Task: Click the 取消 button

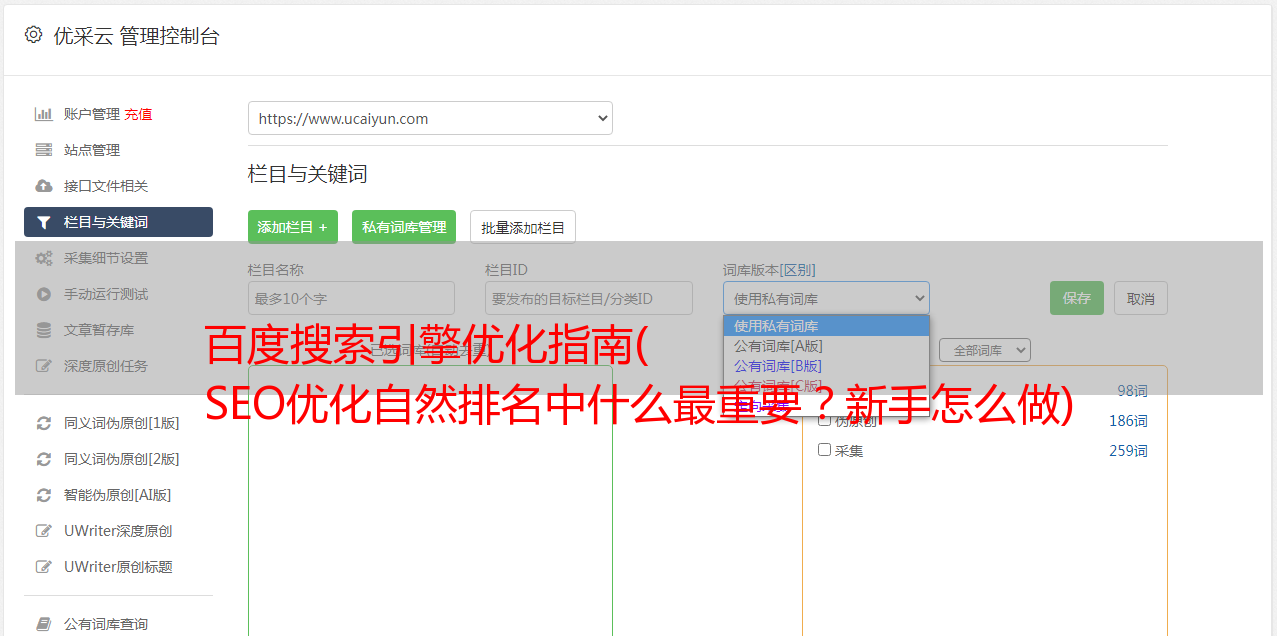Action: 1141,298
